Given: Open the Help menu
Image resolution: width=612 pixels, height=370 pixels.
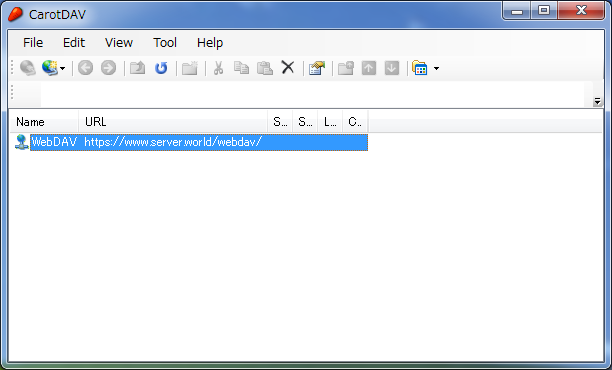Looking at the screenshot, I should click(x=210, y=42).
